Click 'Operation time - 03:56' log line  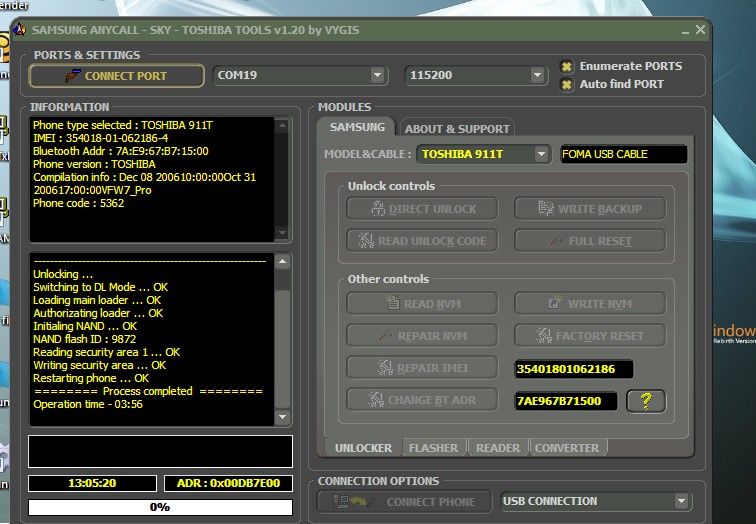point(88,404)
